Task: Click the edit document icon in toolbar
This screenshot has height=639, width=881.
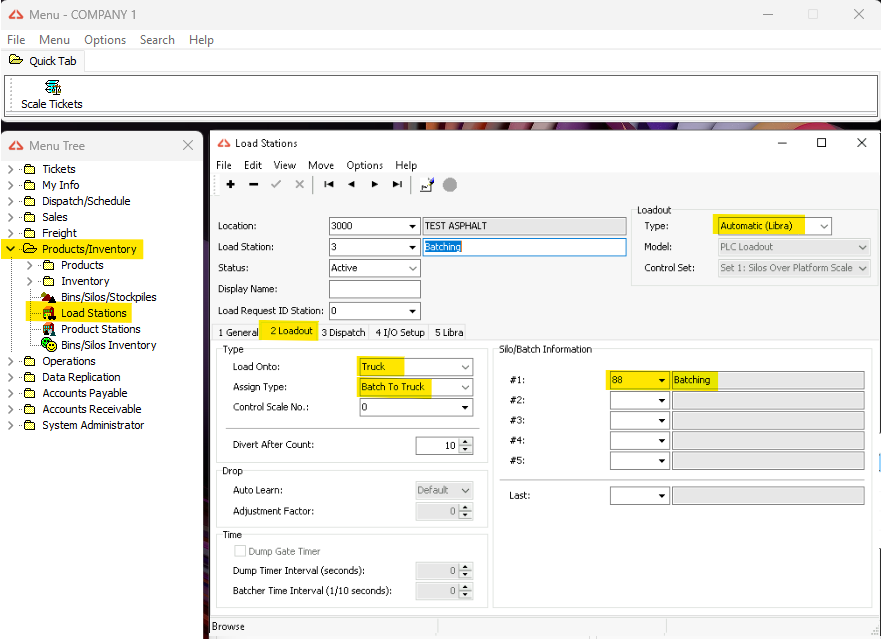Action: (427, 185)
